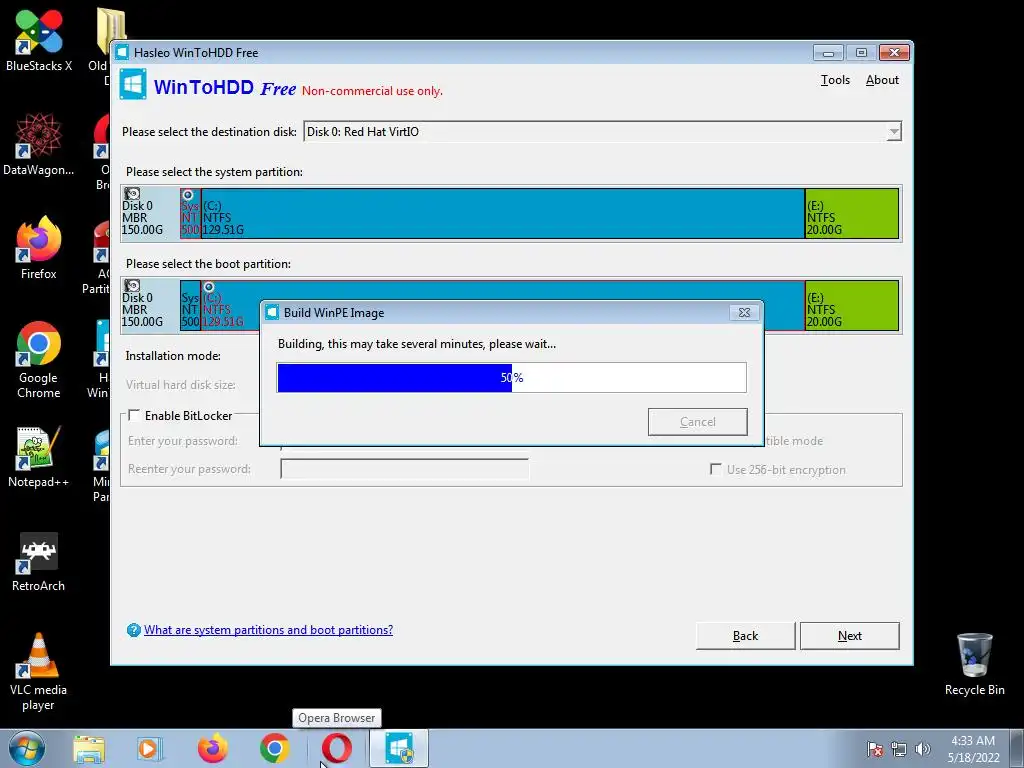This screenshot has width=1024, height=768.
Task: Click the Next button
Action: [850, 636]
